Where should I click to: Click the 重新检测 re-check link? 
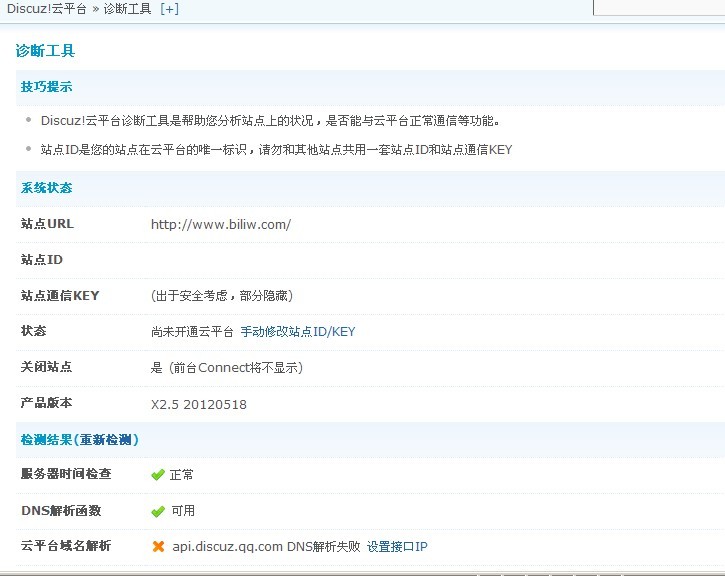(x=106, y=439)
